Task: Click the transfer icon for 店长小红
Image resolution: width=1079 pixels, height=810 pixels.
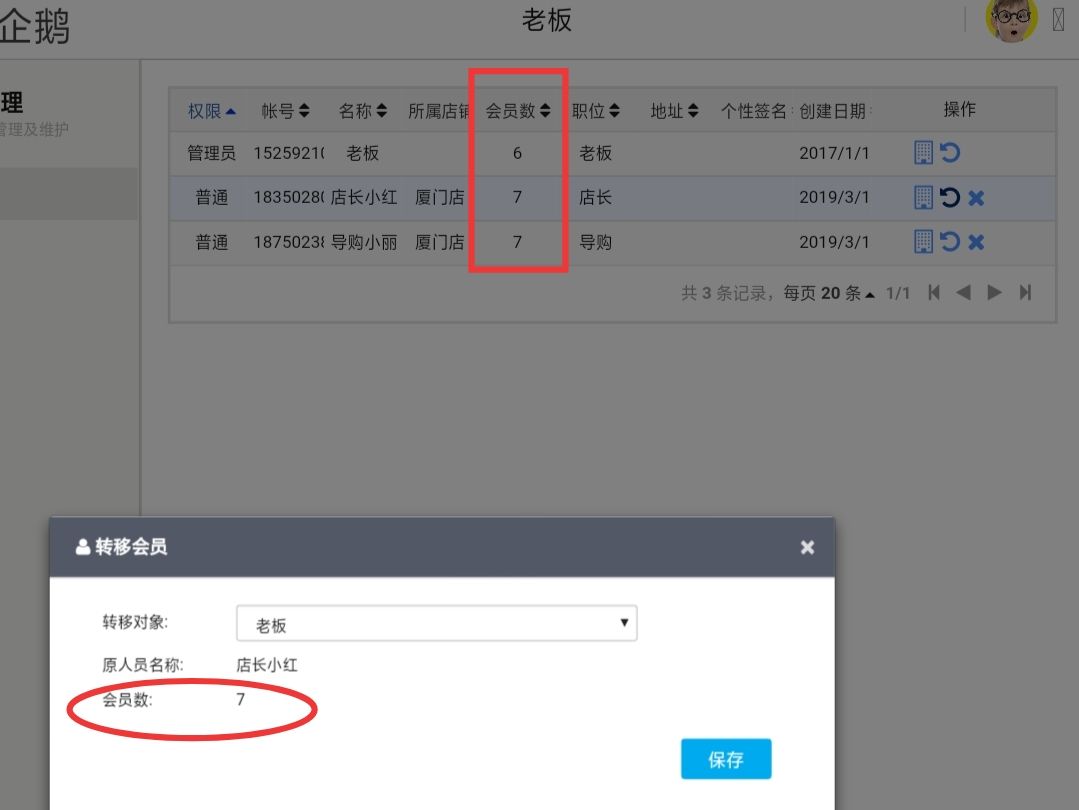Action: click(x=950, y=198)
